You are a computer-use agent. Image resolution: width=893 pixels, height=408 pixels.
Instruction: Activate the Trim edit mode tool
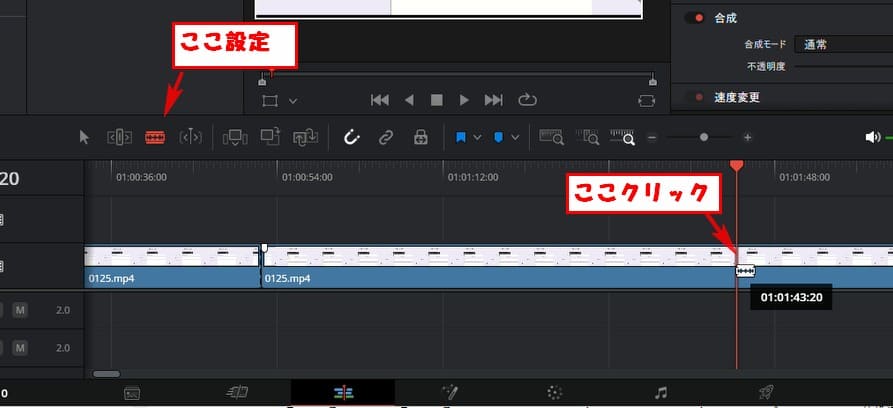coord(119,137)
